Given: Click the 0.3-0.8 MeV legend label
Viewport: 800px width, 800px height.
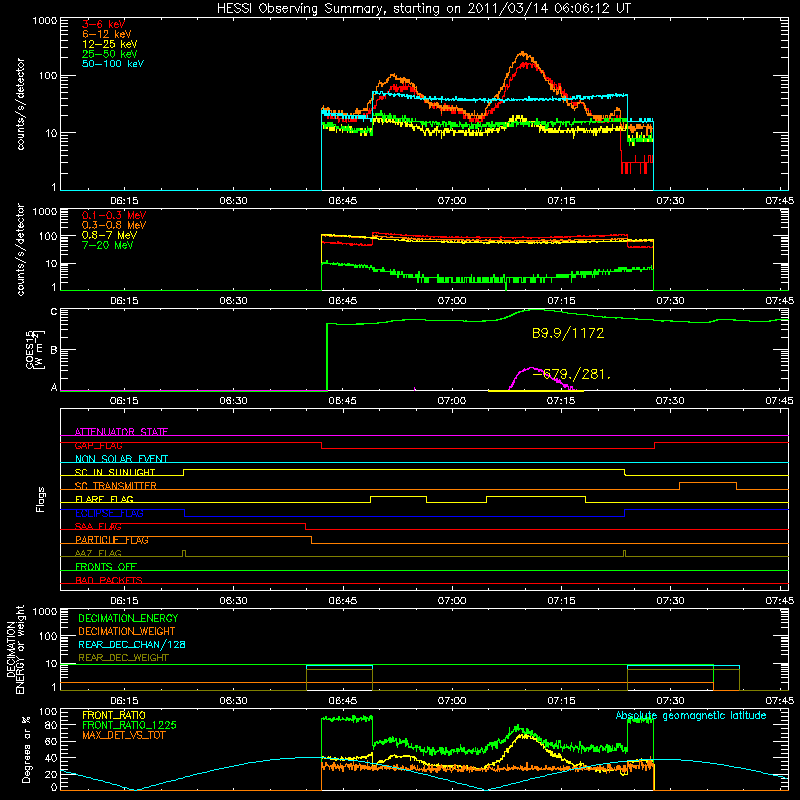Looking at the screenshot, I should coord(114,225).
